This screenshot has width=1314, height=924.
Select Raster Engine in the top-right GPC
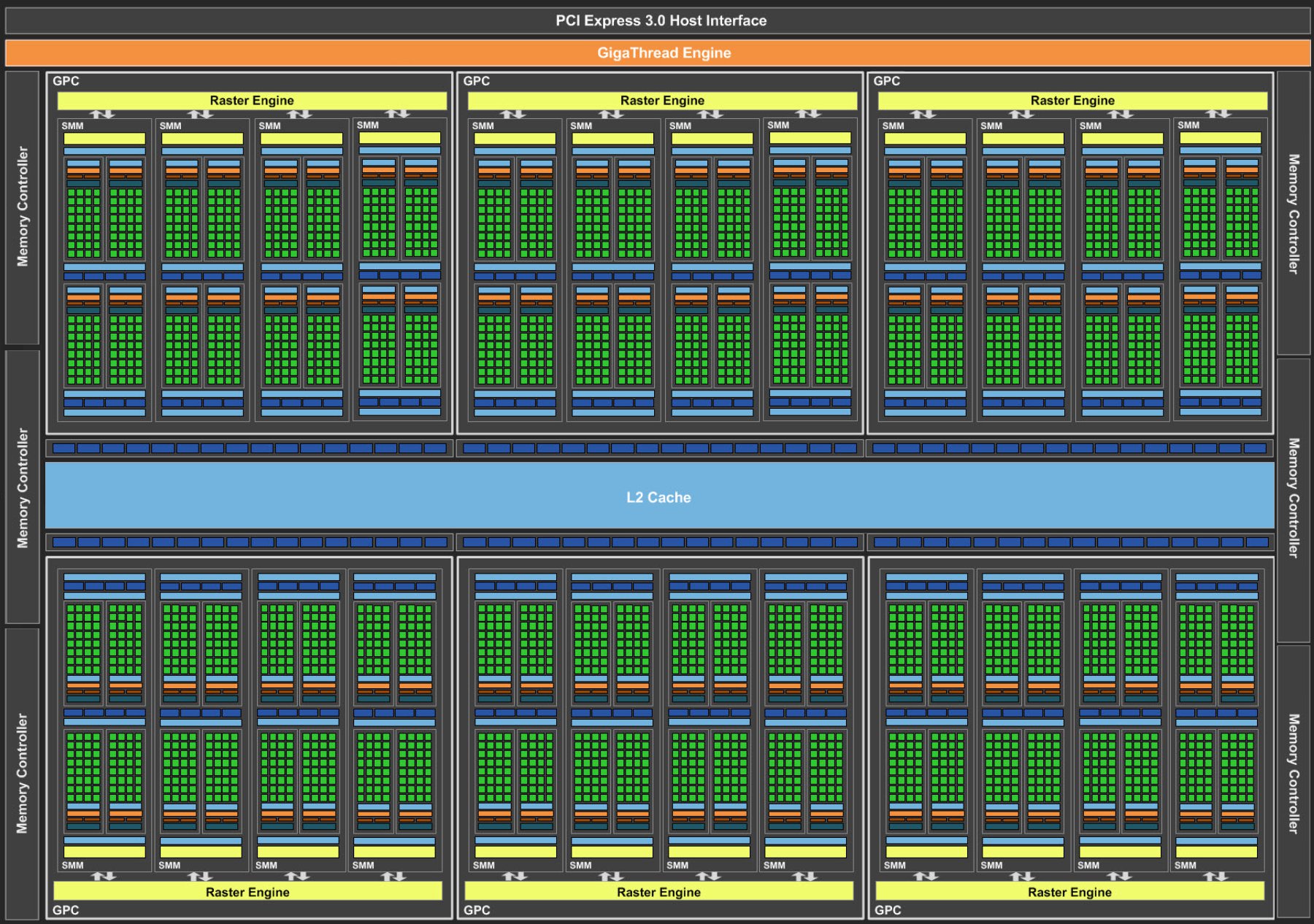pyautogui.click(x=1072, y=100)
